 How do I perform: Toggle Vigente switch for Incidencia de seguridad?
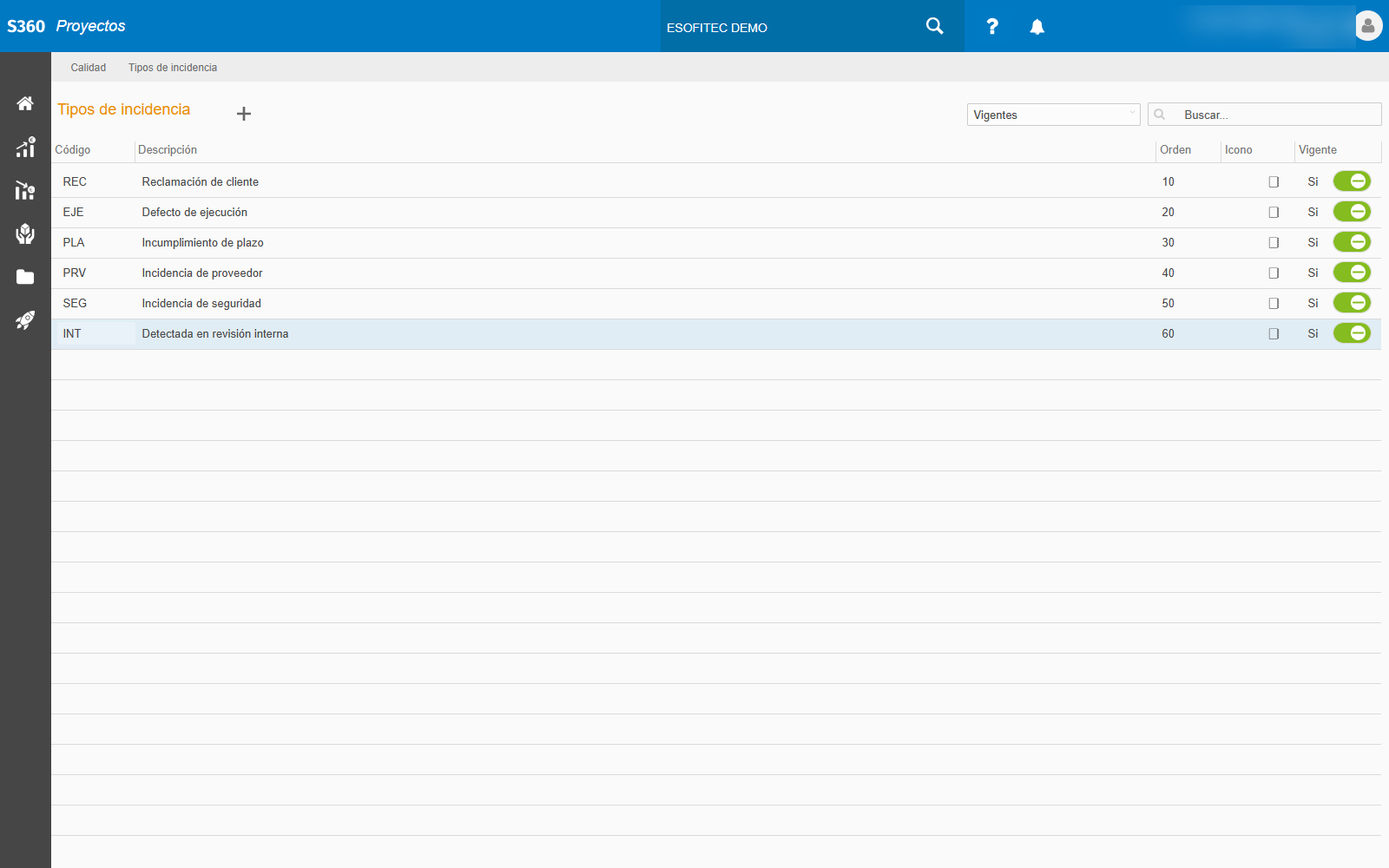pos(1352,303)
